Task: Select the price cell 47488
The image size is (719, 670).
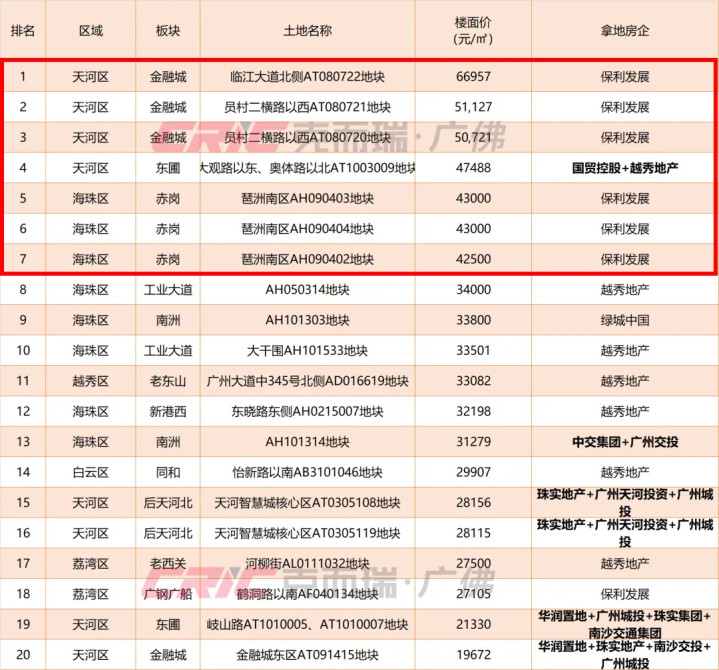Action: [473, 168]
